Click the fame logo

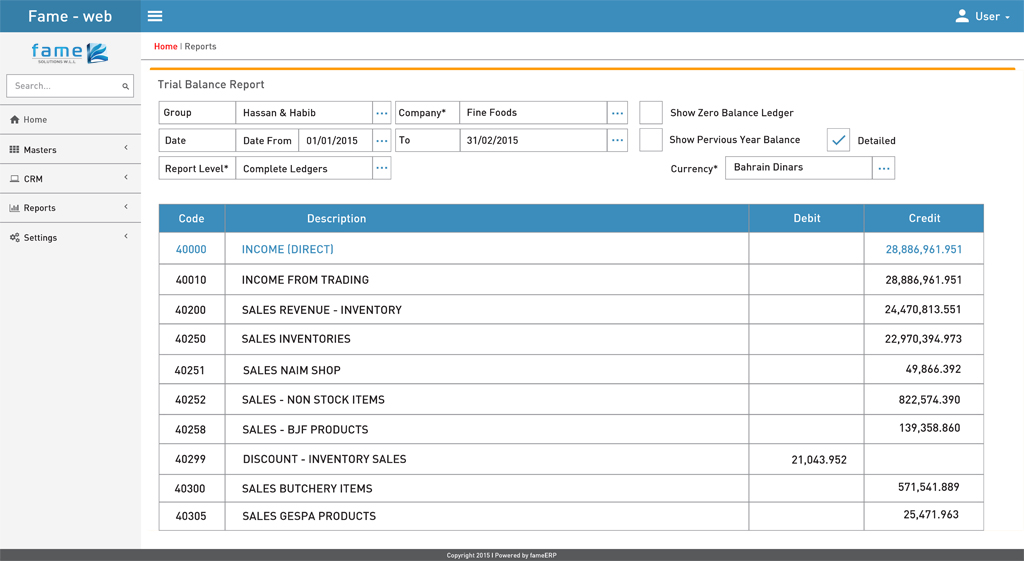point(70,53)
